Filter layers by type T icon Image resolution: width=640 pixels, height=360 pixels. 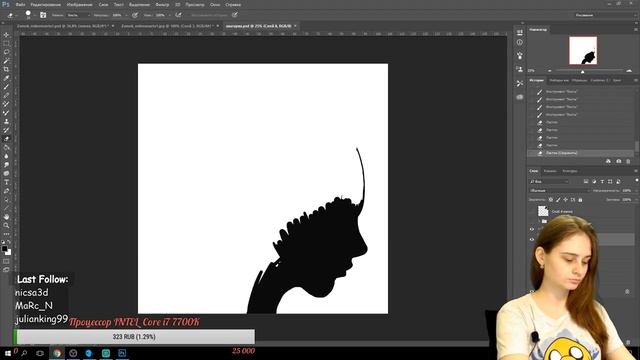pos(602,182)
